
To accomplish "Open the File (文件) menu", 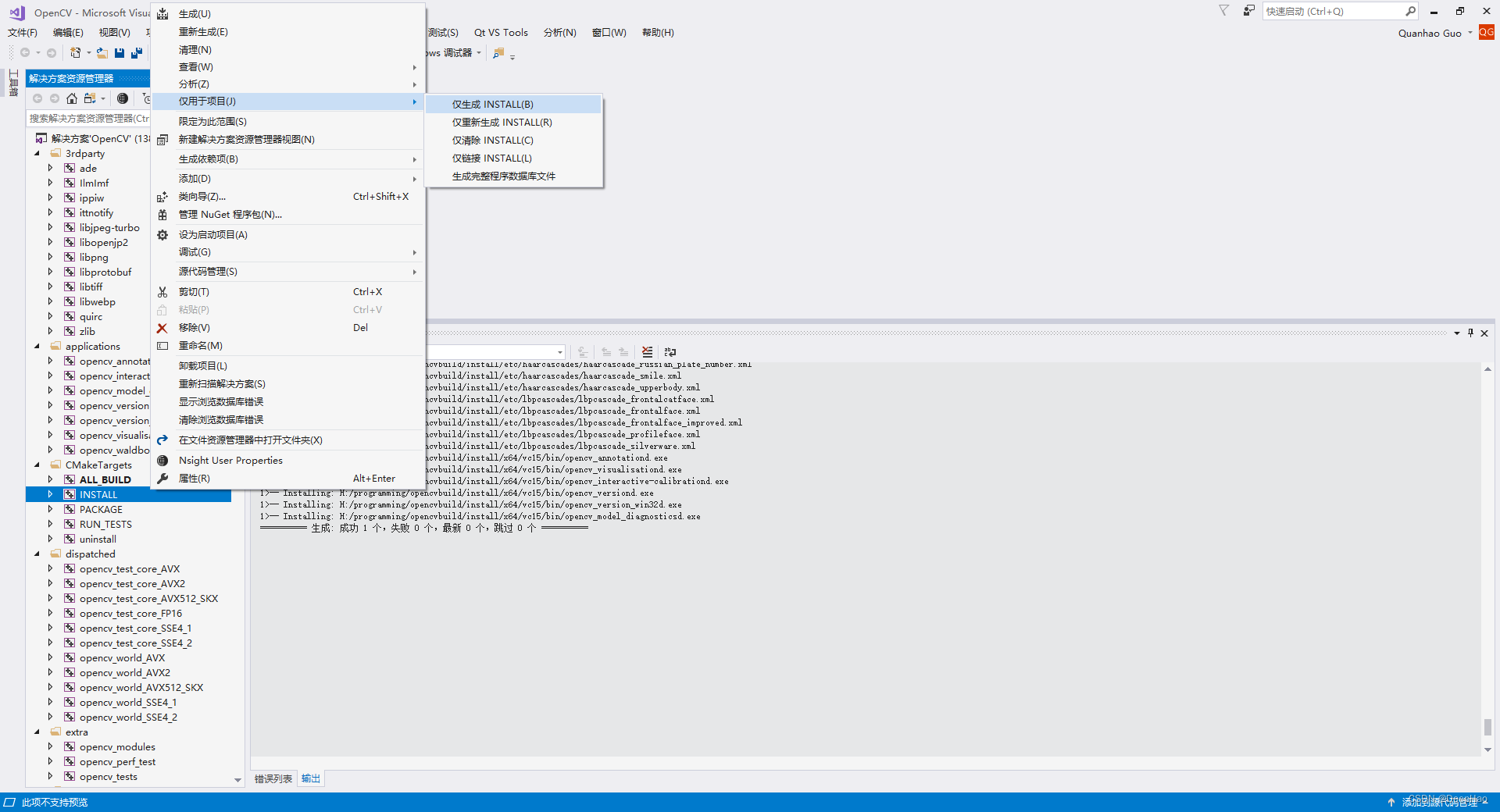I will (23, 33).
